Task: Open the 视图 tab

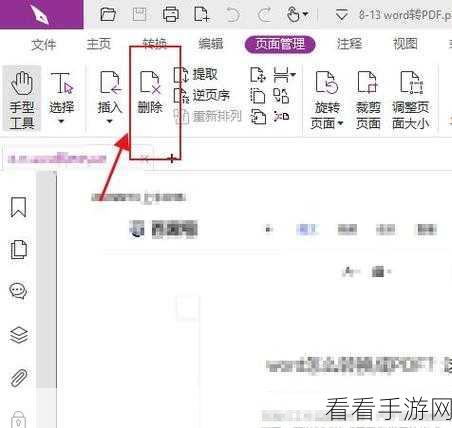Action: click(405, 44)
